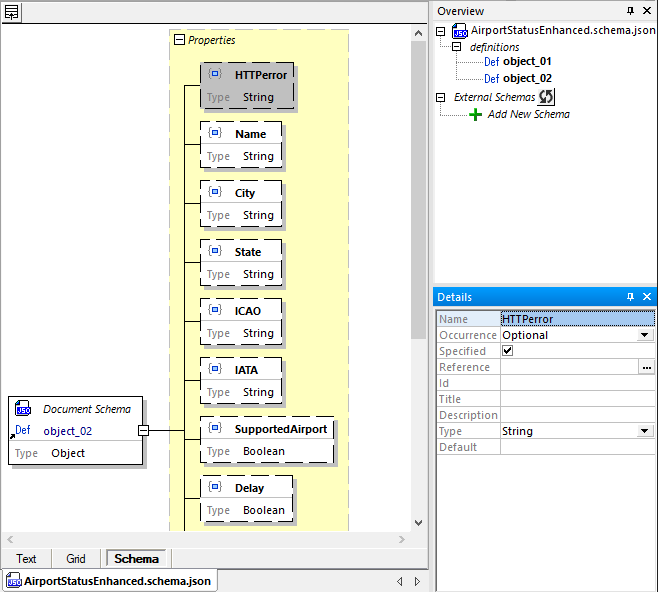Image resolution: width=658 pixels, height=592 pixels.
Task: Switch to the Grid view tab
Action: pos(76,559)
